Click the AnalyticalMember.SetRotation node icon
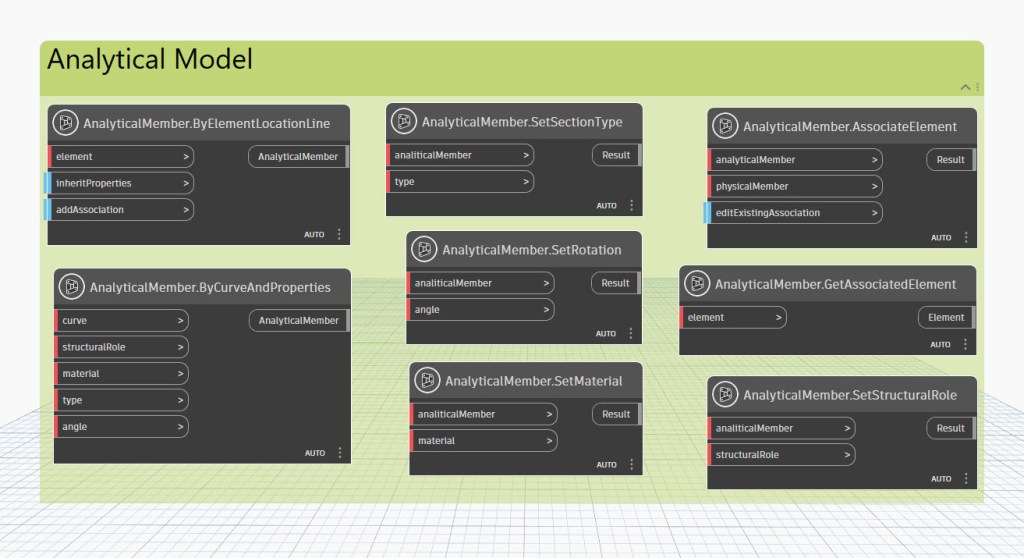Screen dimensions: 1024x558 pyautogui.click(x=424, y=250)
